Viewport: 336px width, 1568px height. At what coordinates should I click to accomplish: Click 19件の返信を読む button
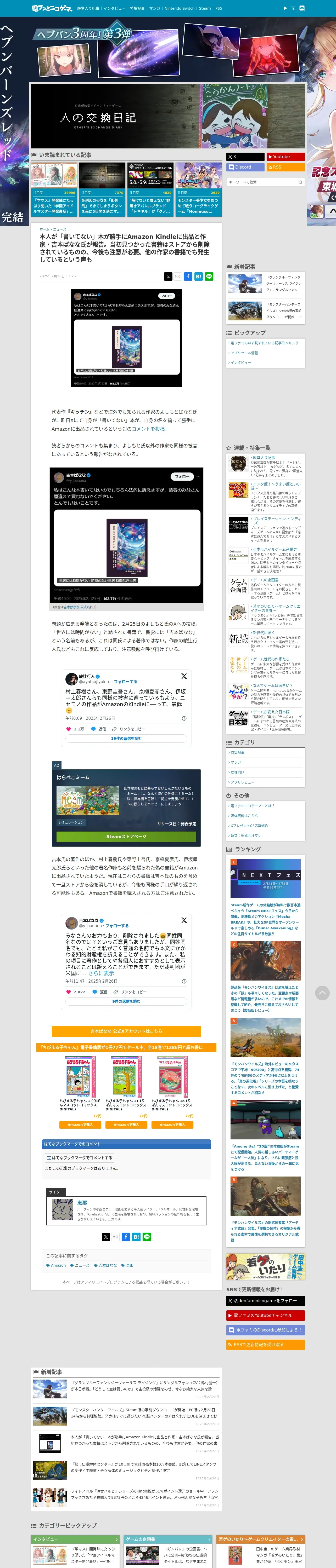(x=126, y=738)
